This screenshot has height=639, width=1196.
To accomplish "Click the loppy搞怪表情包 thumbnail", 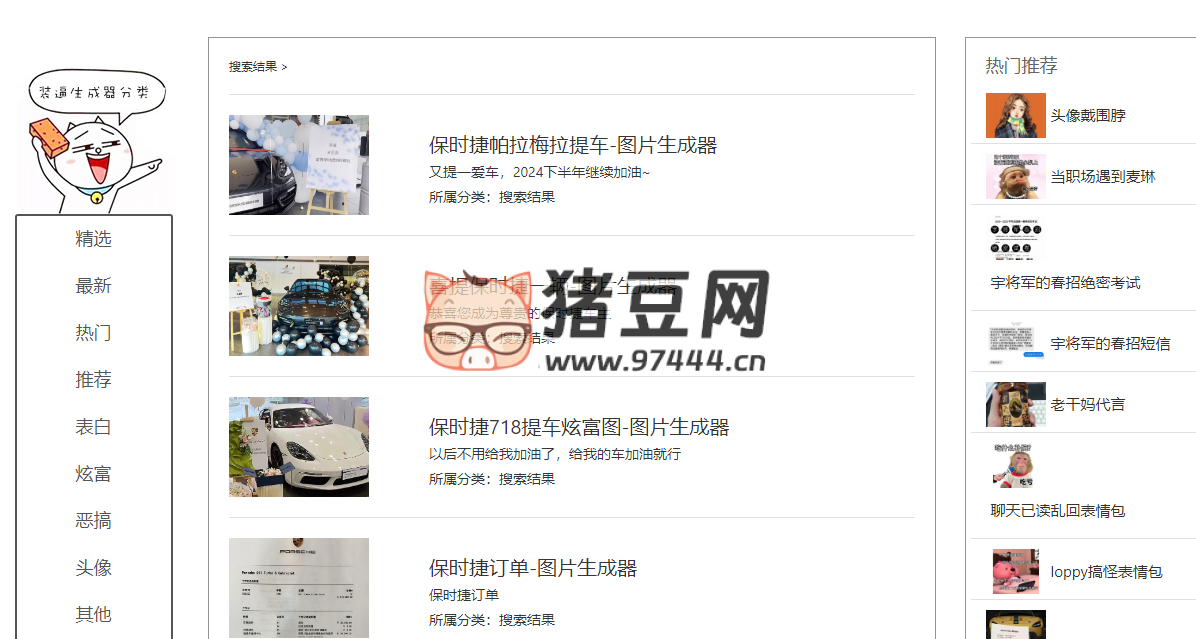I will (1016, 572).
